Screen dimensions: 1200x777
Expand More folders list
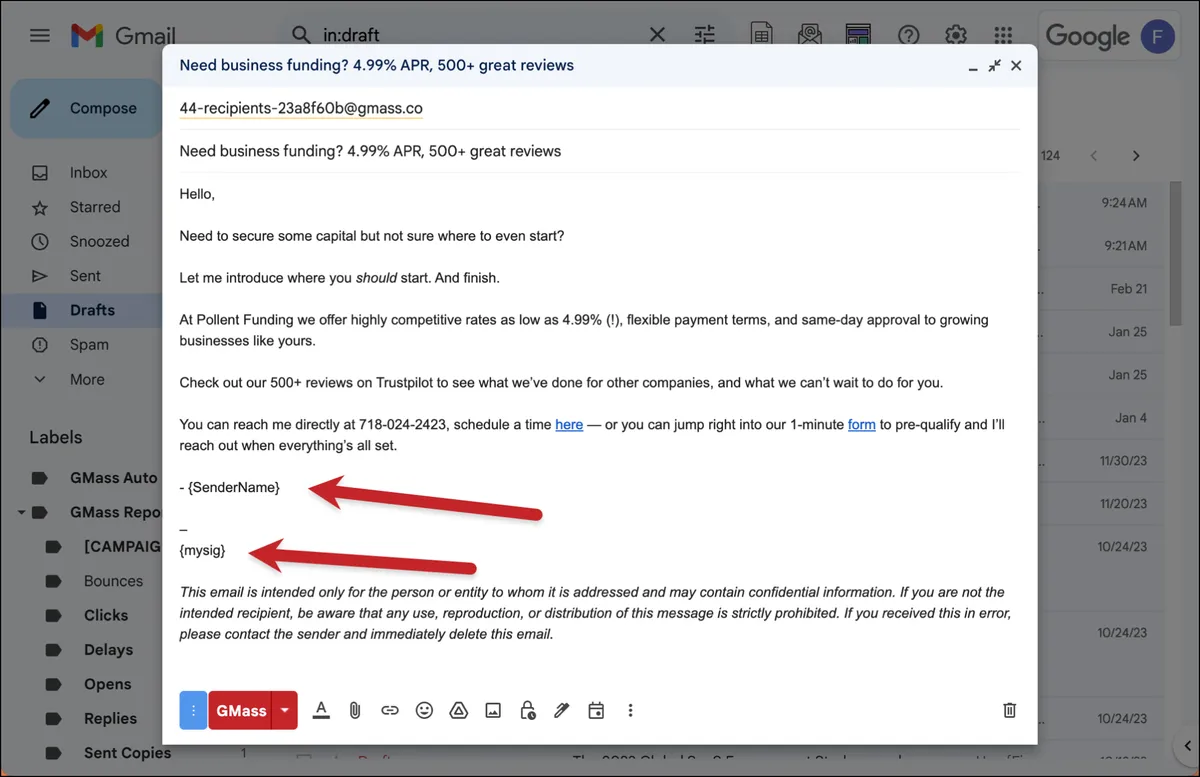(87, 379)
